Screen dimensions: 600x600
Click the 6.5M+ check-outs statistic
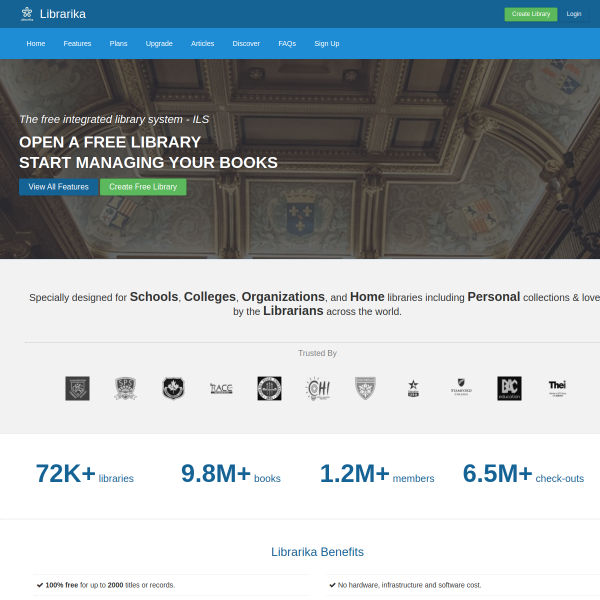(x=523, y=474)
